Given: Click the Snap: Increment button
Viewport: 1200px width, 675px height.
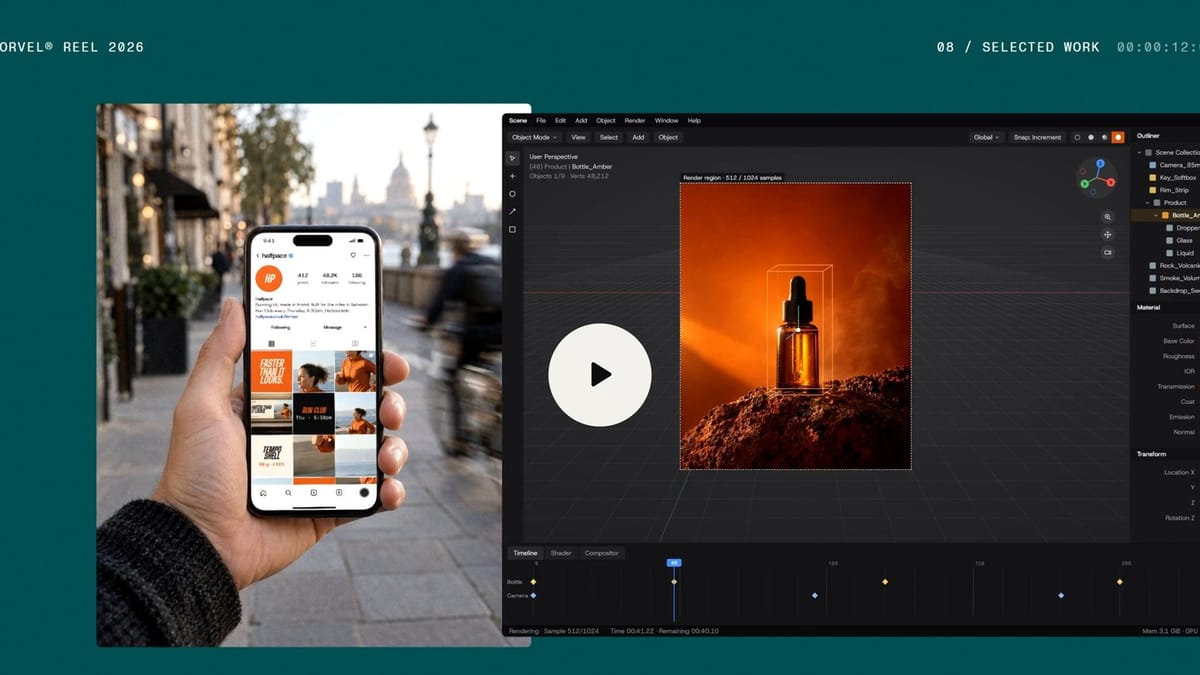Looking at the screenshot, I should [1037, 137].
